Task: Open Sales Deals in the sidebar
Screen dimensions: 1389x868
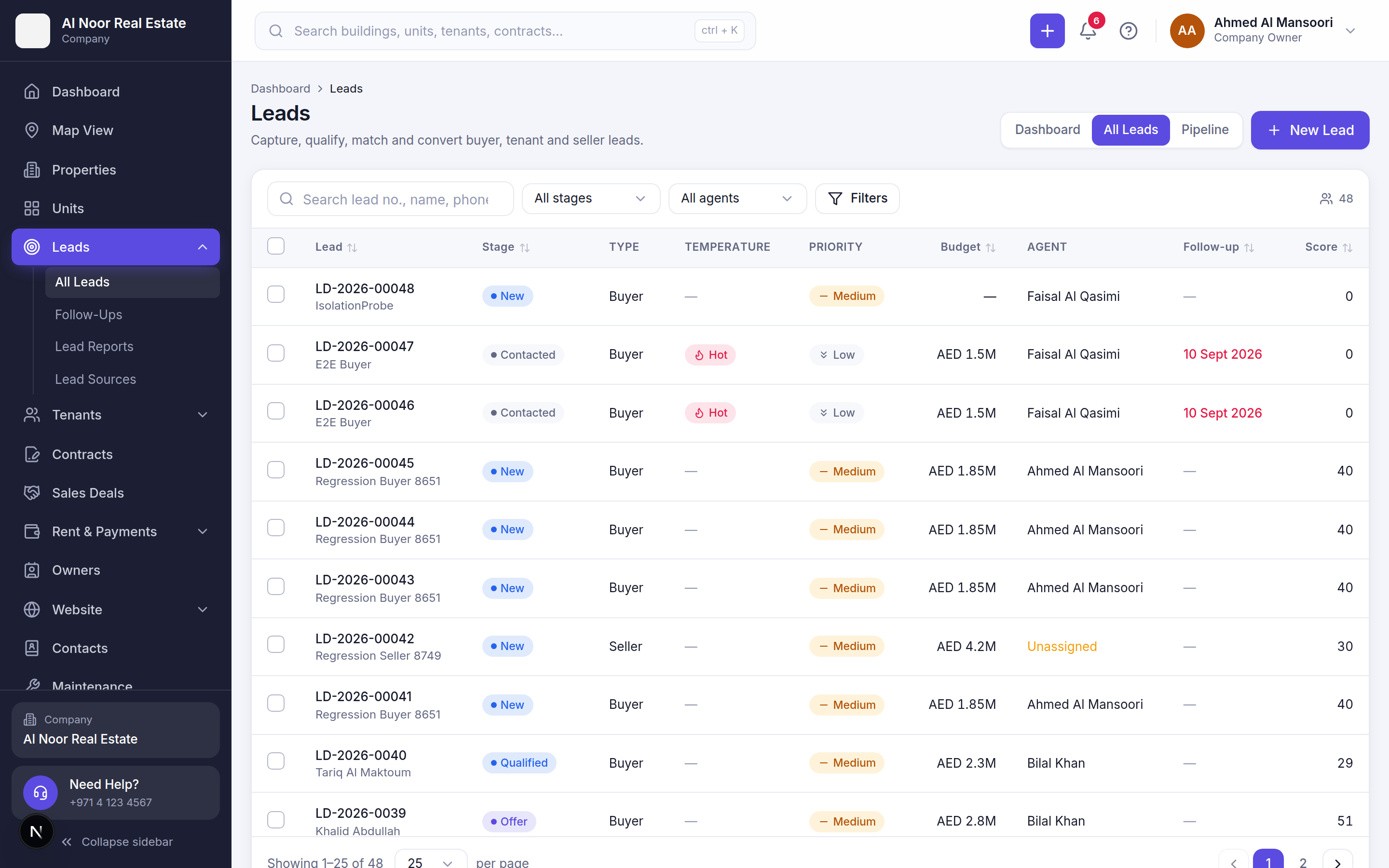Action: coord(116,492)
